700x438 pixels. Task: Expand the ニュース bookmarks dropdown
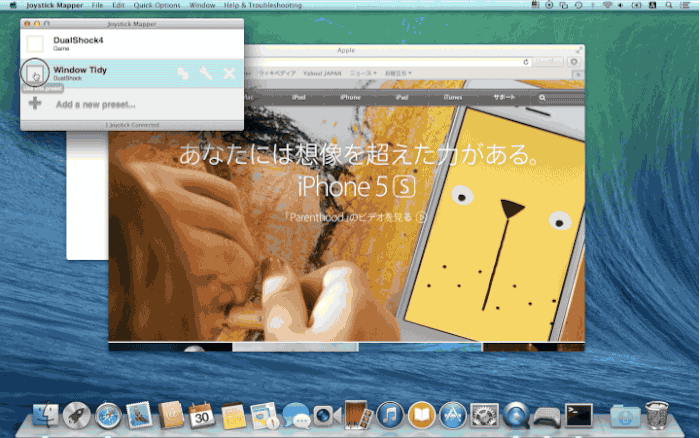363,73
